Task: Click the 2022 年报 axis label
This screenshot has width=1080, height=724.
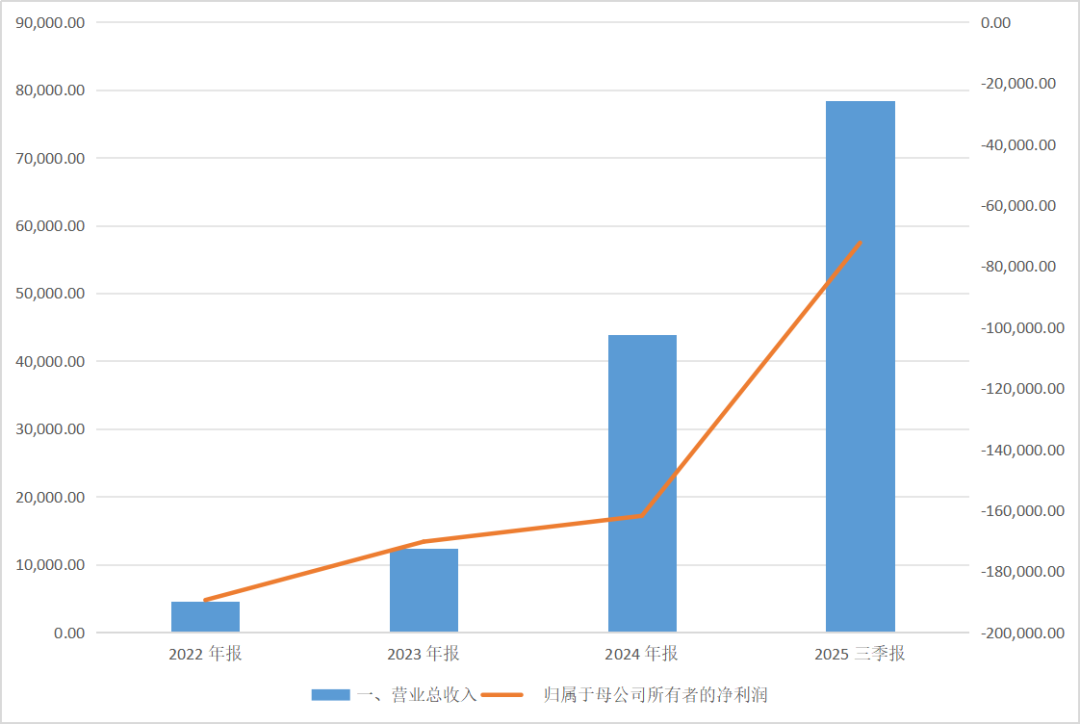Action: coord(205,654)
